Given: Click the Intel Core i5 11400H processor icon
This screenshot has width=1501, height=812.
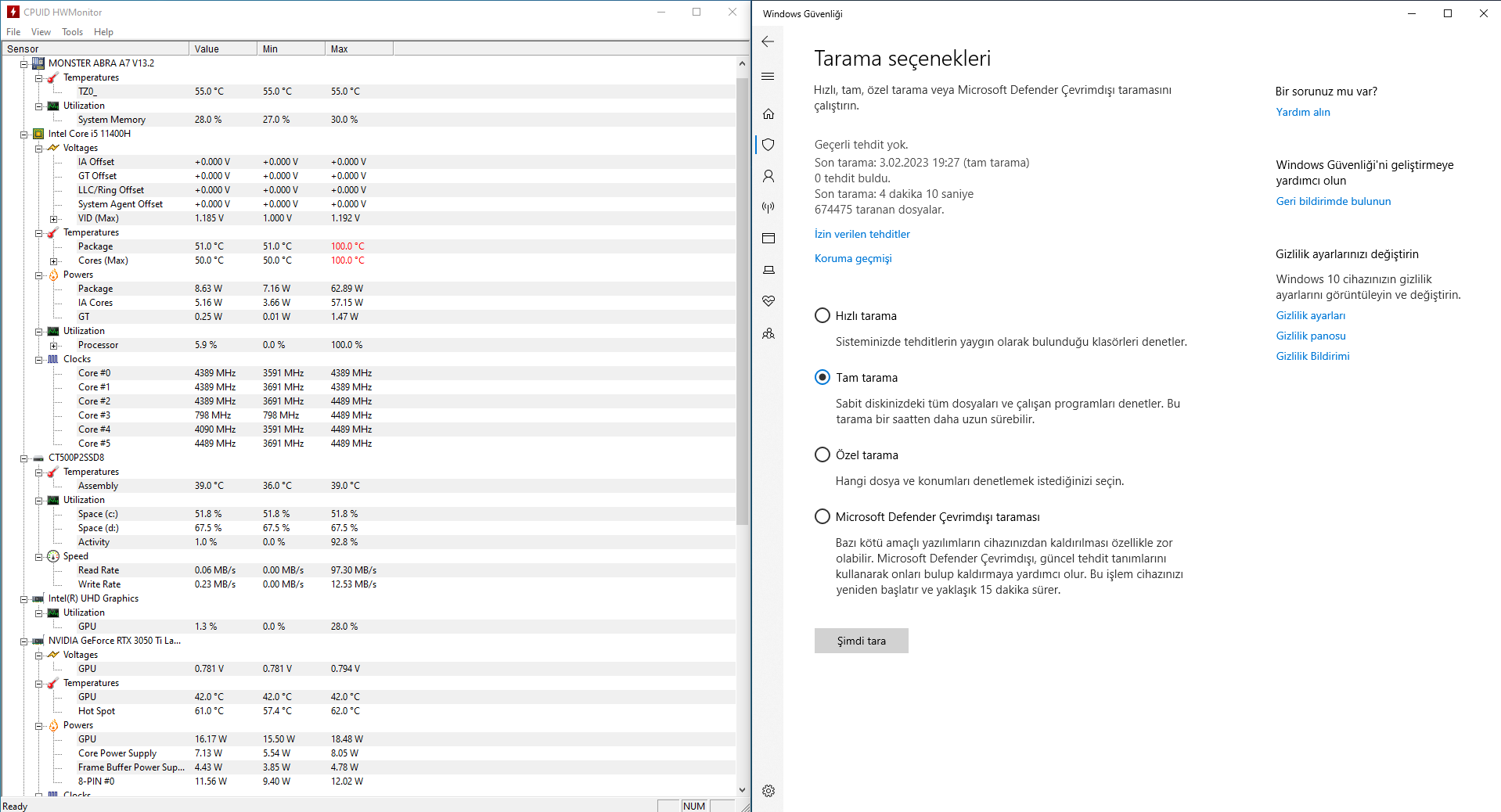Looking at the screenshot, I should 38,134.
